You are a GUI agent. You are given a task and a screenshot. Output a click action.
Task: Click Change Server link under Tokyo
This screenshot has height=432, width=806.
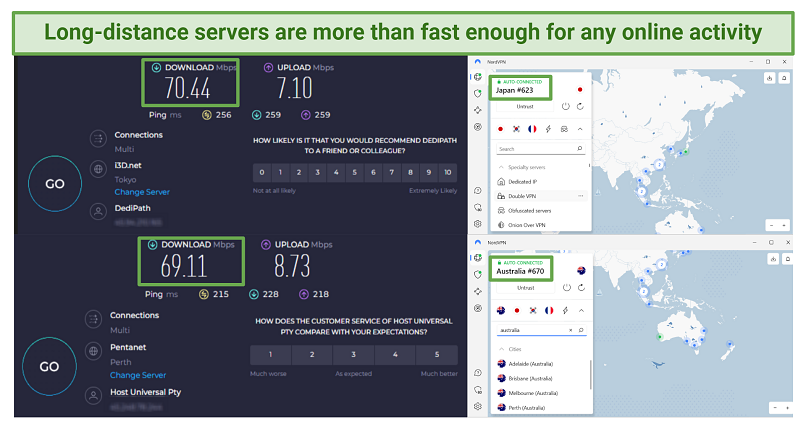coord(142,192)
